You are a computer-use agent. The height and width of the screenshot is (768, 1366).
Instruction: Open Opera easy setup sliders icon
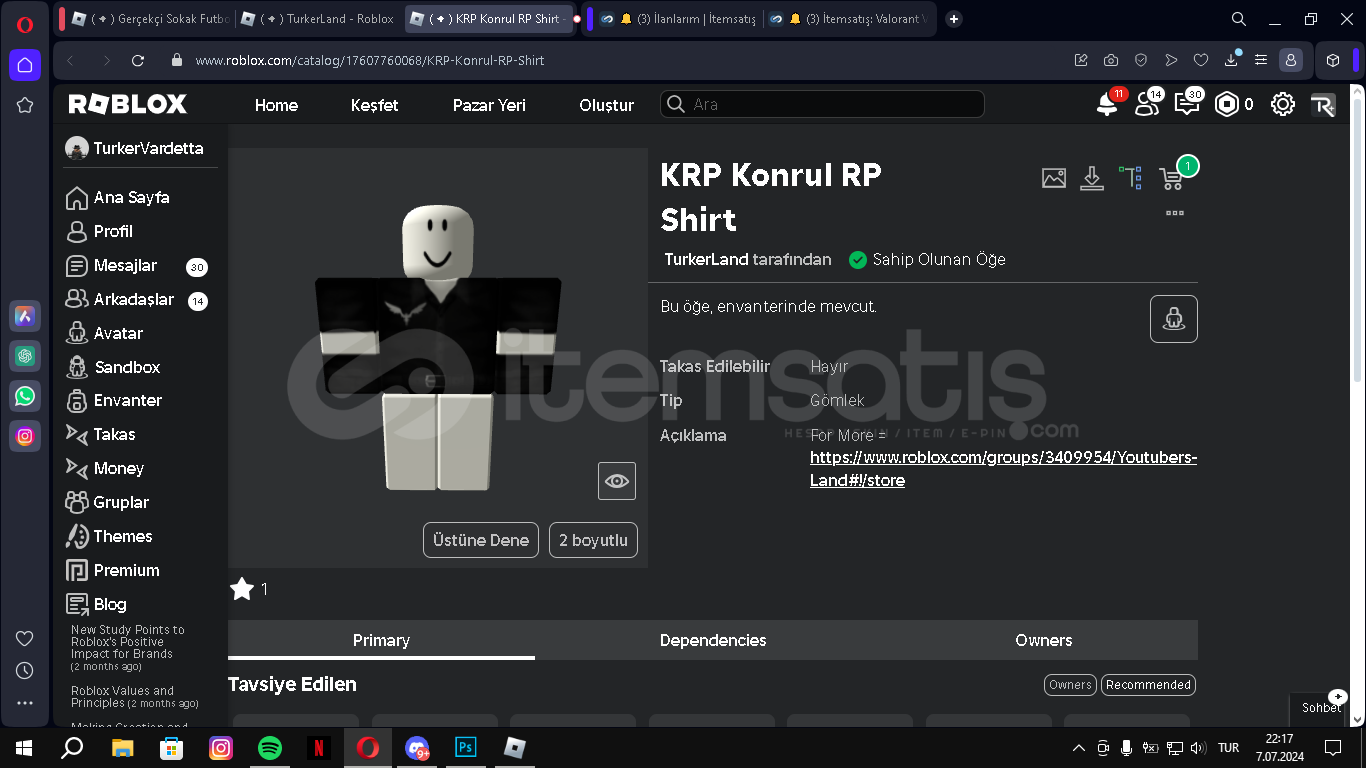(x=1261, y=60)
